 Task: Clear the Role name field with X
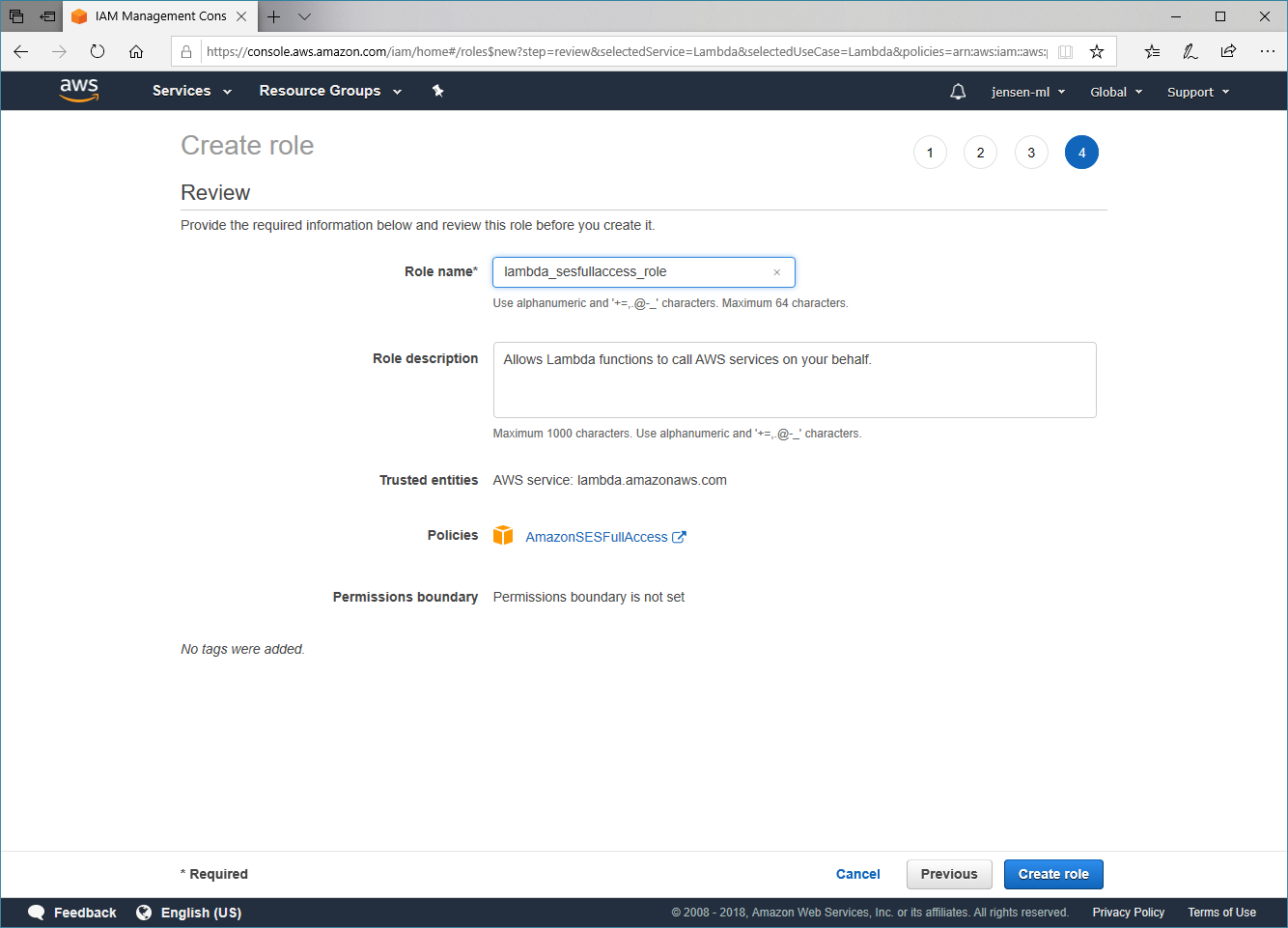coord(776,272)
